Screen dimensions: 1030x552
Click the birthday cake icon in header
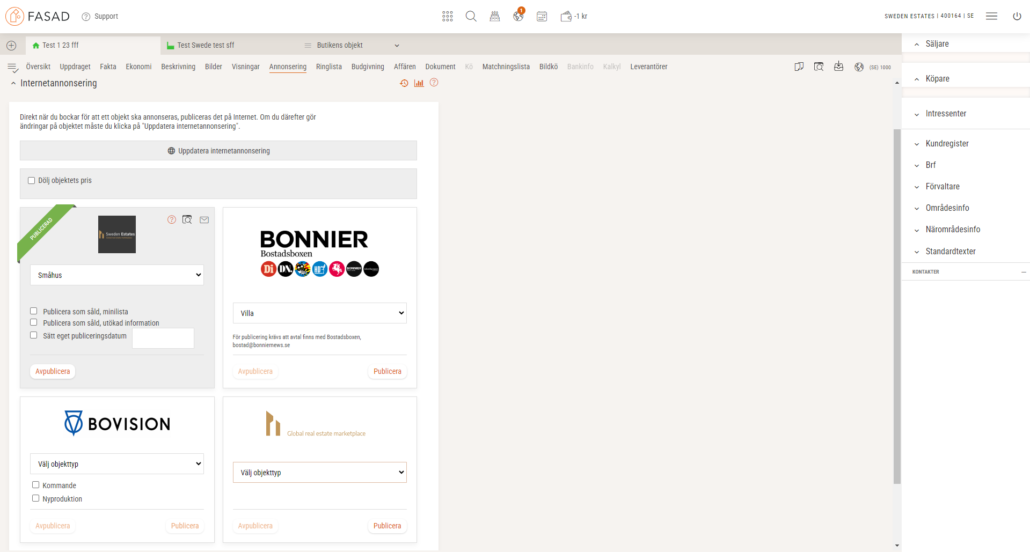pos(495,16)
